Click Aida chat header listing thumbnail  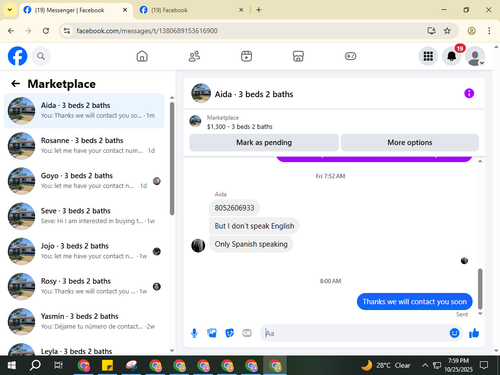pyautogui.click(x=201, y=93)
